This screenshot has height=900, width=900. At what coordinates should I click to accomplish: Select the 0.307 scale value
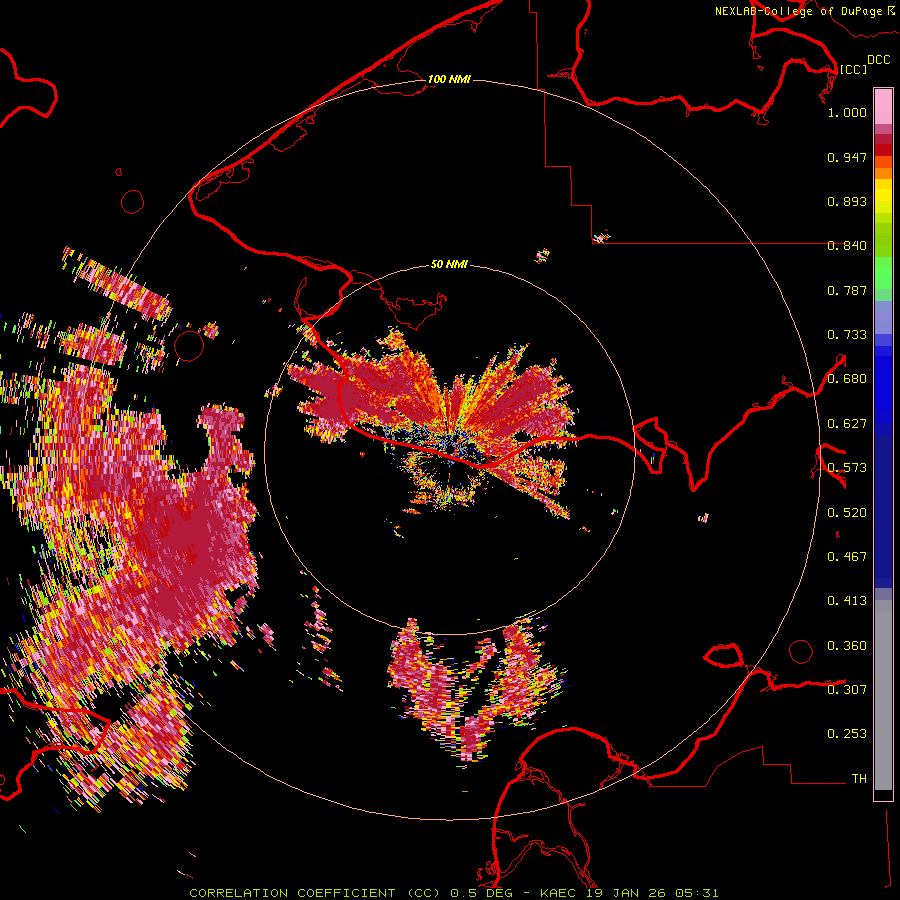[x=847, y=690]
